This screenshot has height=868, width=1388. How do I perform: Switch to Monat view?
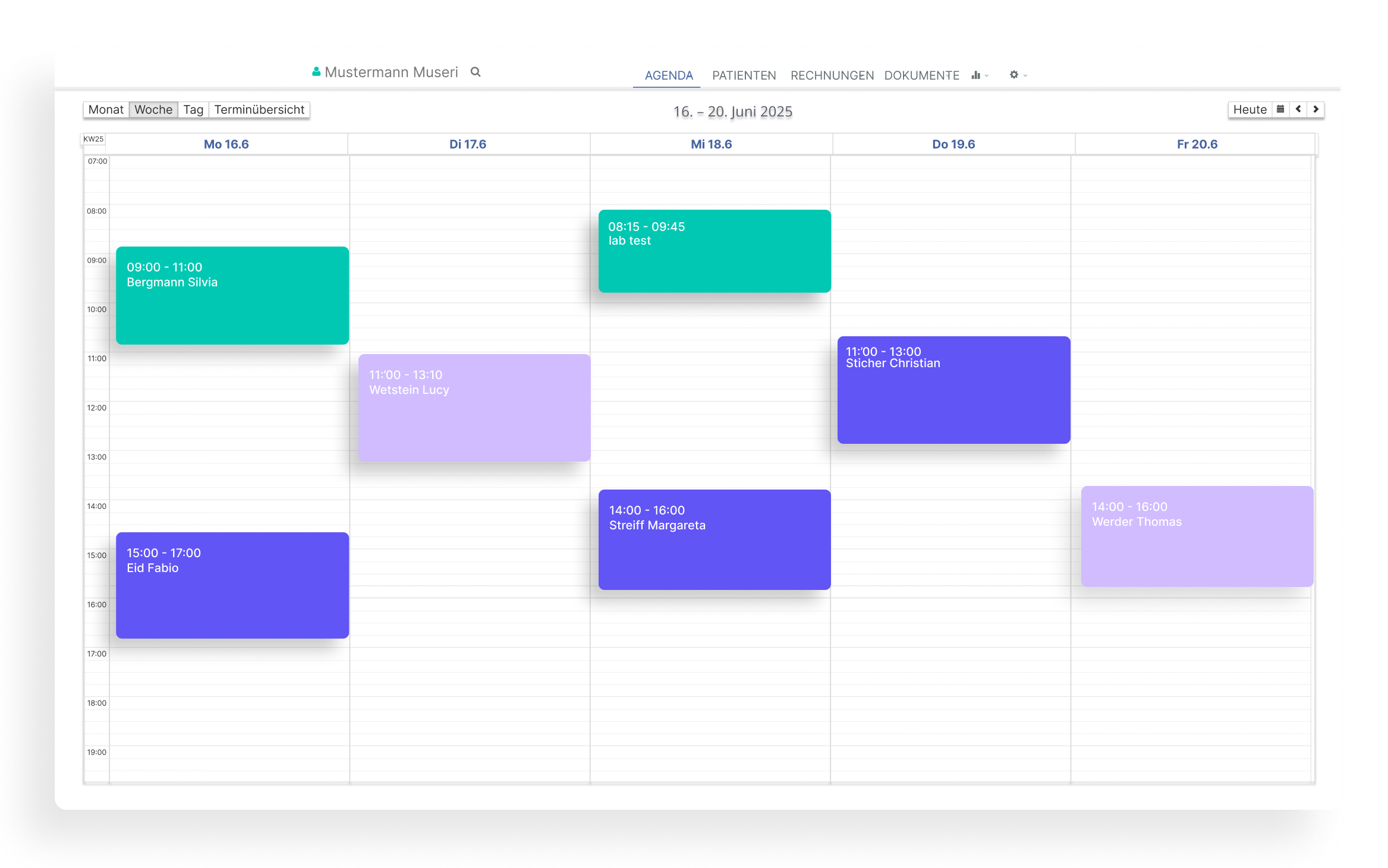tap(106, 109)
